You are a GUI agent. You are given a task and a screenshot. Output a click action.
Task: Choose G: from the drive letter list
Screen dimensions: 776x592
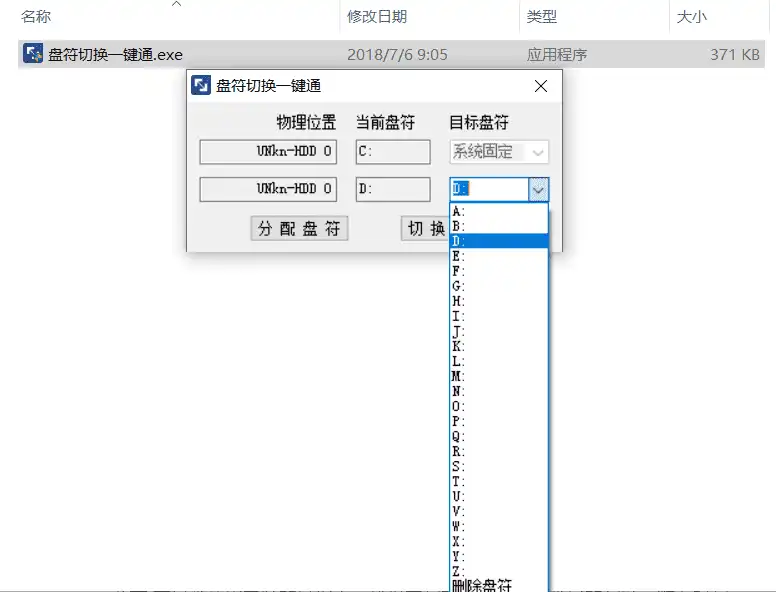tap(499, 286)
